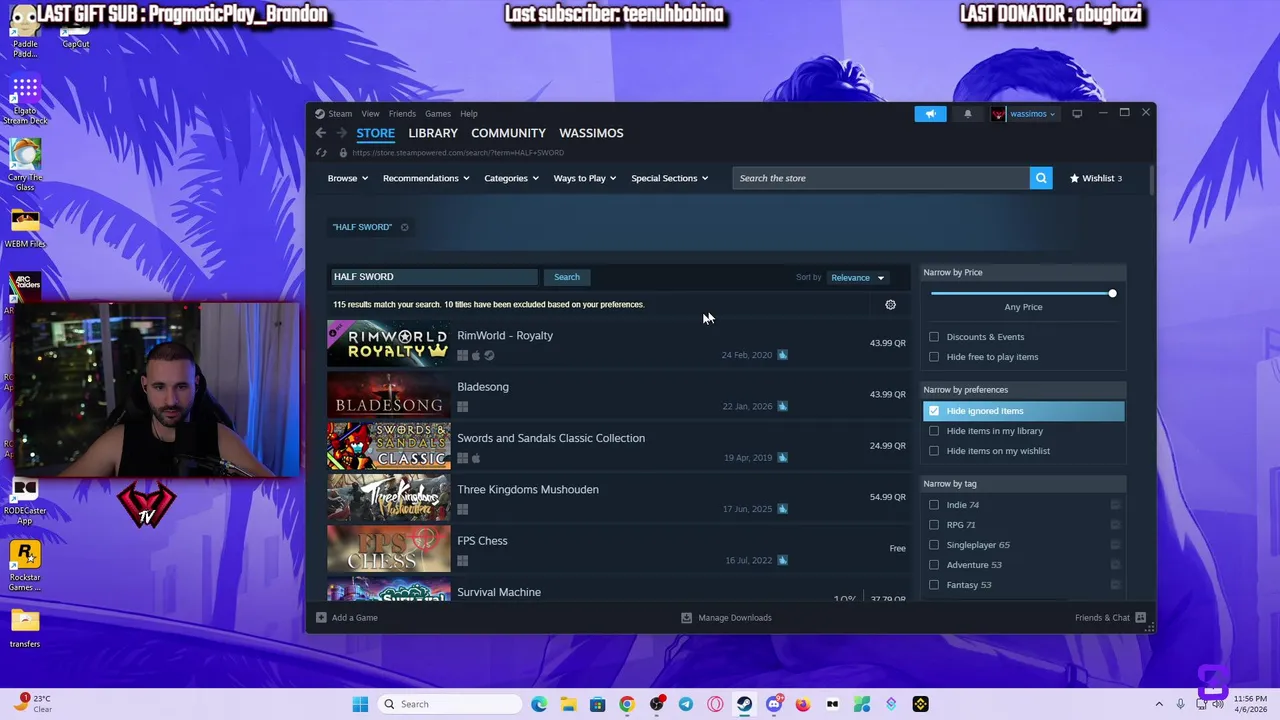The image size is (1280, 720).
Task: Open RimWorld - Royalty result
Action: 617,344
